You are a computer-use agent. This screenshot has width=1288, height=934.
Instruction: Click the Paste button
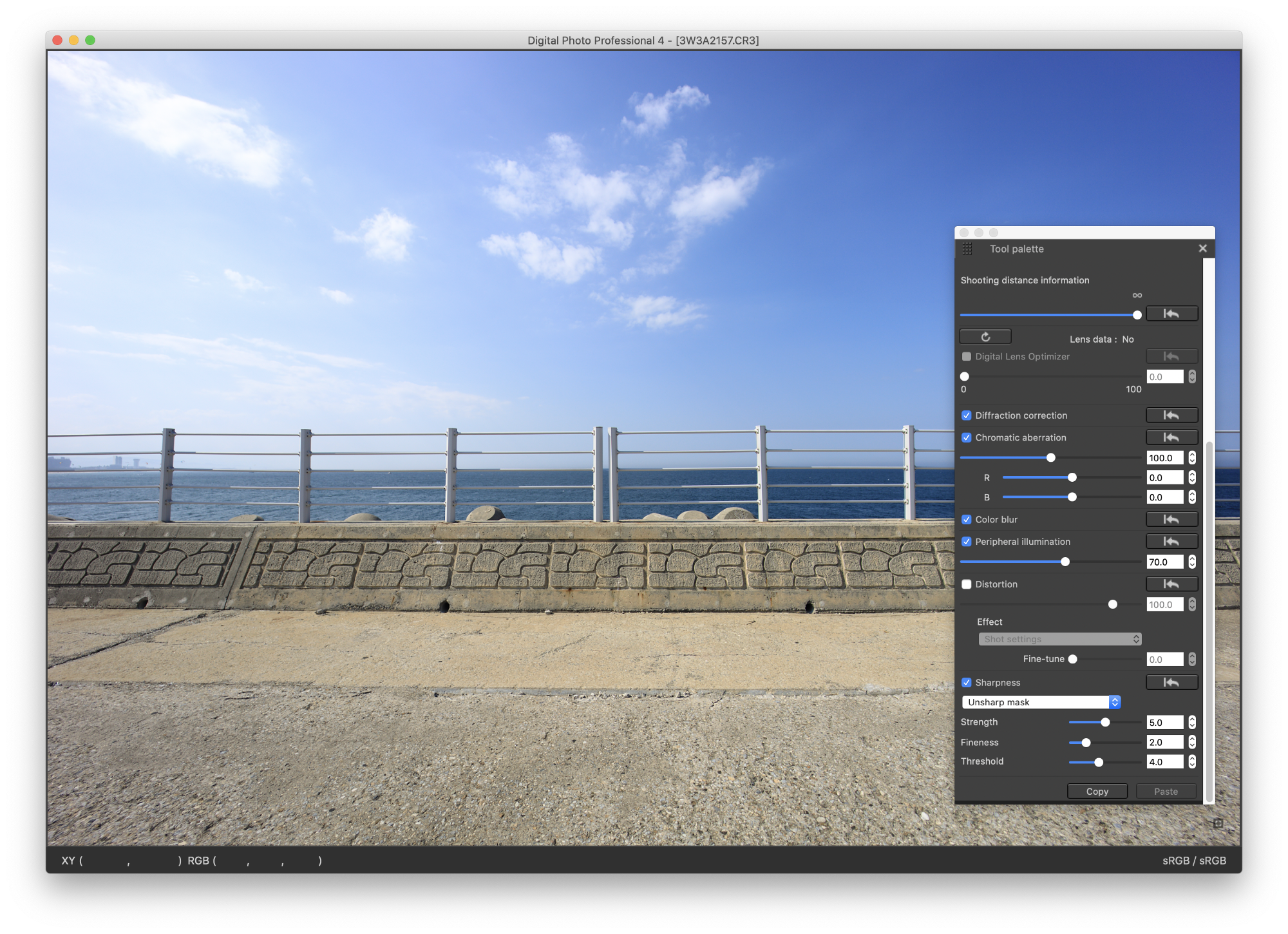click(1166, 792)
